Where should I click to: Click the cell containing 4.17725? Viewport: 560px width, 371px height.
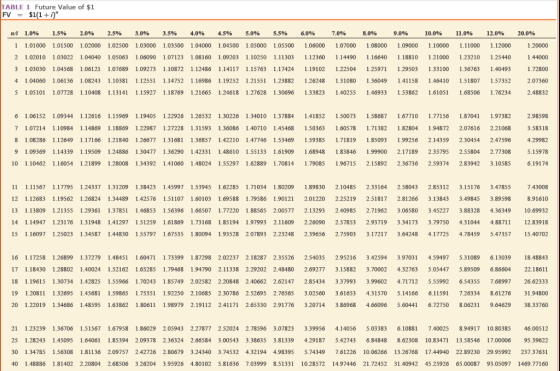pyautogui.click(x=439, y=234)
